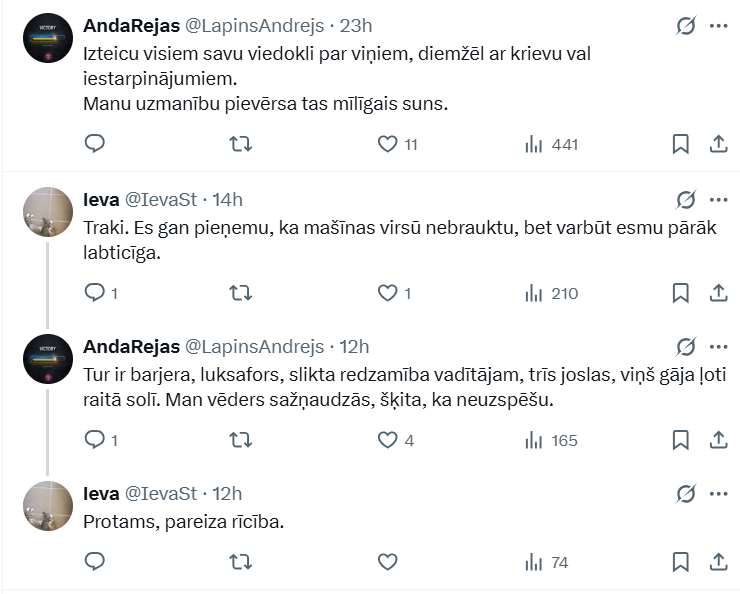Viewport: 740px width, 594px height.
Task: Share the tweet posted 23h ago
Action: pyautogui.click(x=718, y=144)
